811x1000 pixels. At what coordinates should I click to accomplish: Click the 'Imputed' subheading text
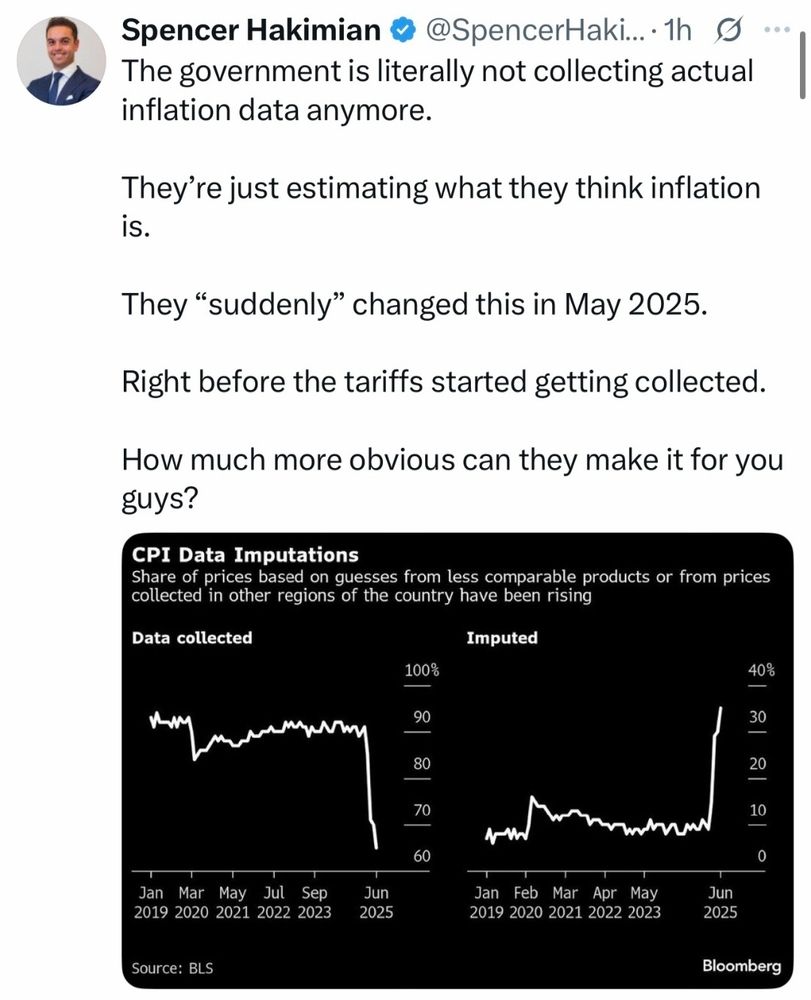[502, 638]
